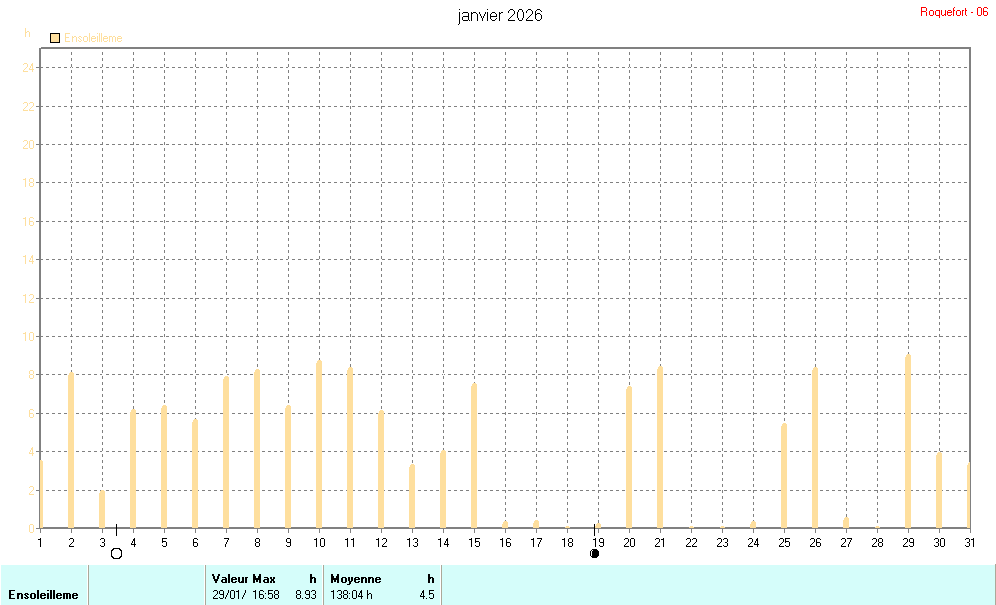996x605 pixels.
Task: Click the Valeur Max column header
Action: coord(243,579)
